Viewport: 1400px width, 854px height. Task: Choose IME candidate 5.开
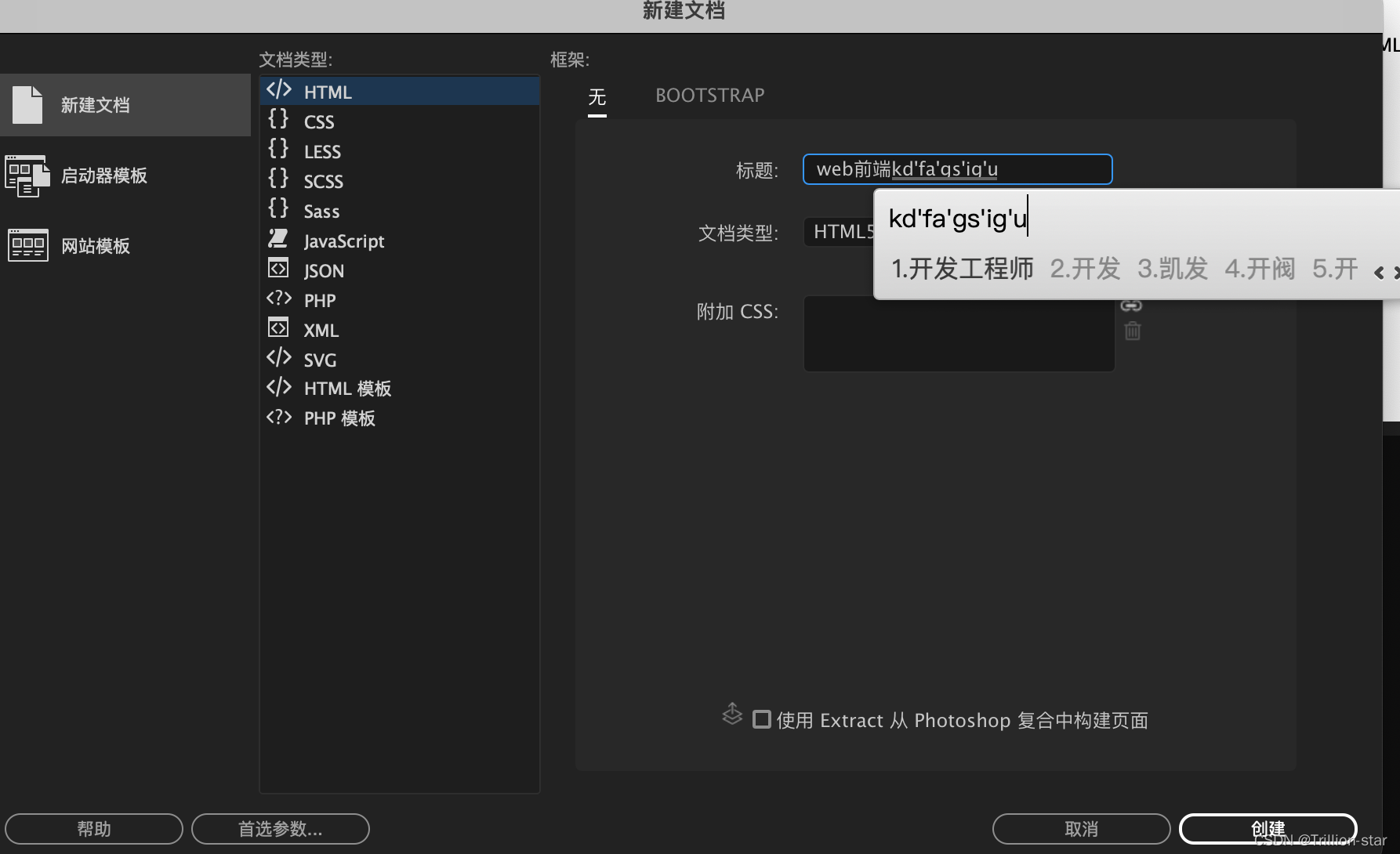1335,269
